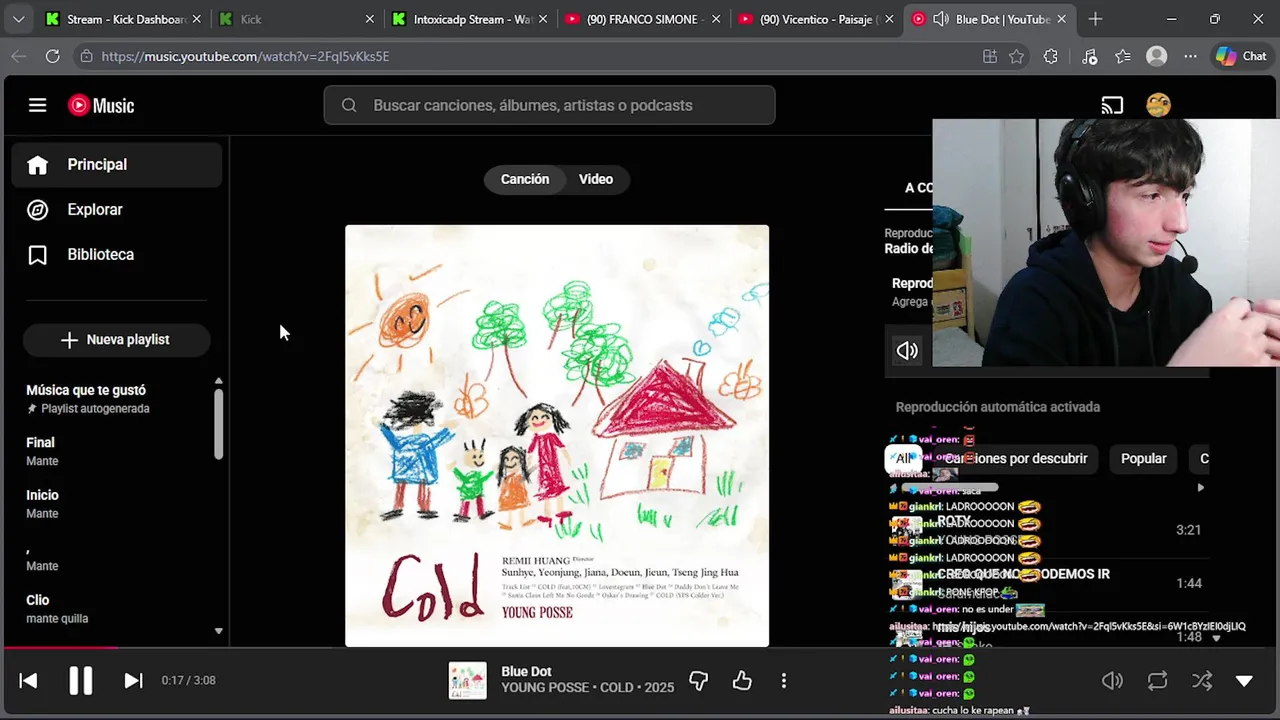Viewport: 1280px width, 720px height.
Task: Open the tab search dropdown arrow
Action: tap(18, 19)
